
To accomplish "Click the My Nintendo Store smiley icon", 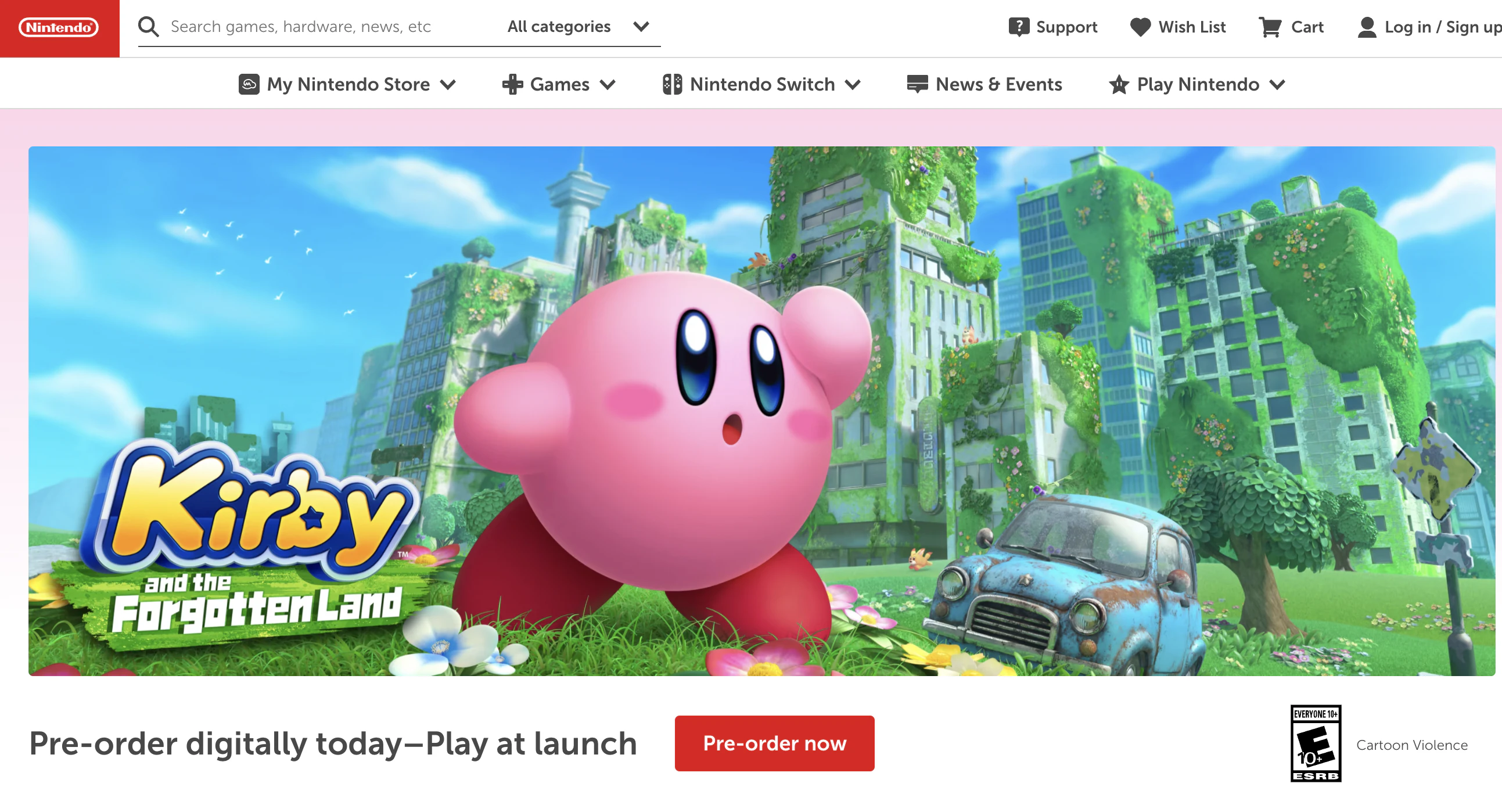I will [249, 84].
